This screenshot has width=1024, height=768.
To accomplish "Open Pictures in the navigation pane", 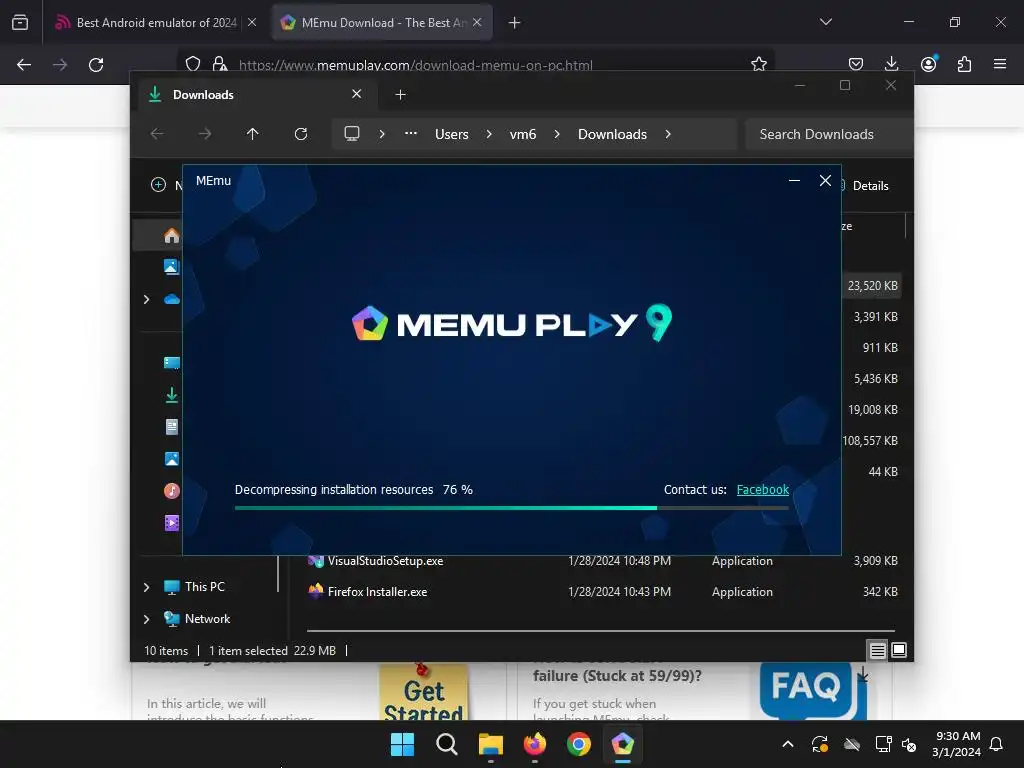I will (172, 459).
